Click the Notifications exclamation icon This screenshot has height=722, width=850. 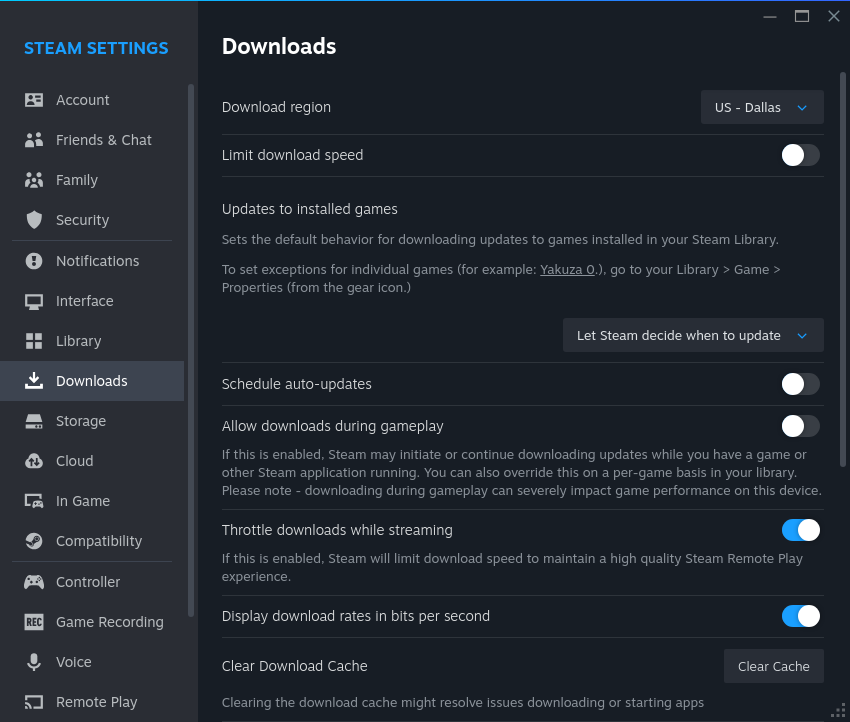(34, 261)
